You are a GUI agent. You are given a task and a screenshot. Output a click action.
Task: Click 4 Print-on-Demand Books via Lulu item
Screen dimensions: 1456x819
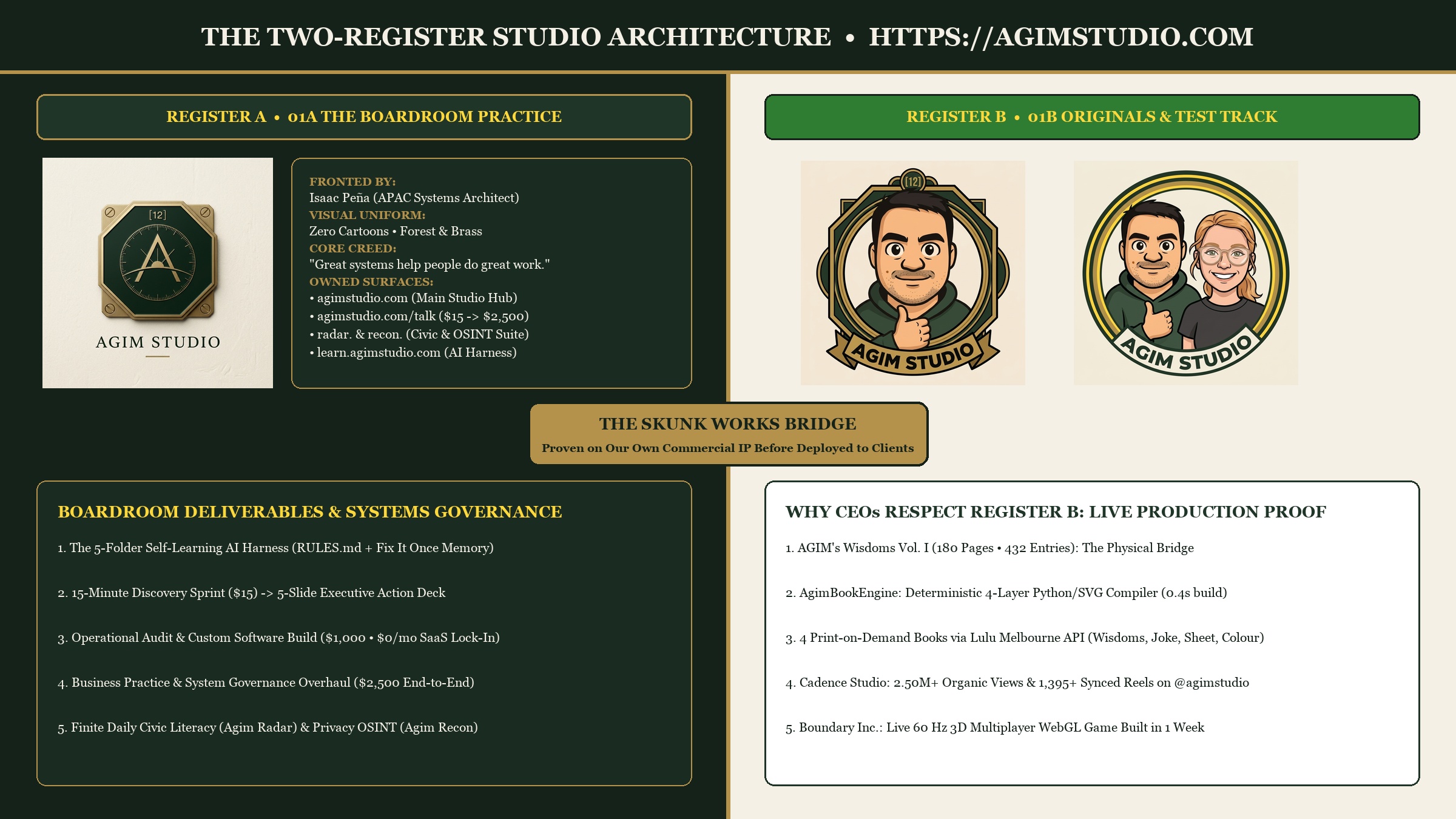point(1025,638)
